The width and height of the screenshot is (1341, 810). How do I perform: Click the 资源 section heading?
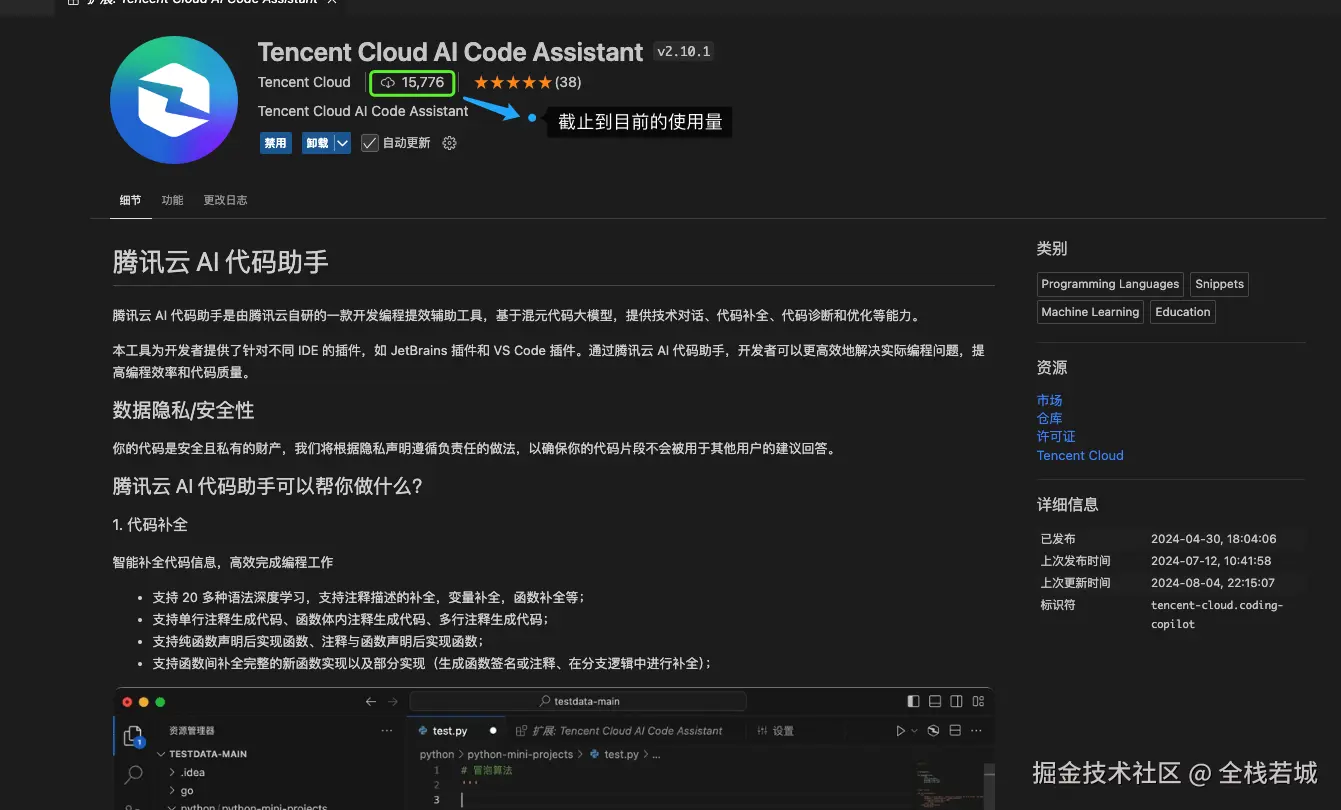[1052, 368]
